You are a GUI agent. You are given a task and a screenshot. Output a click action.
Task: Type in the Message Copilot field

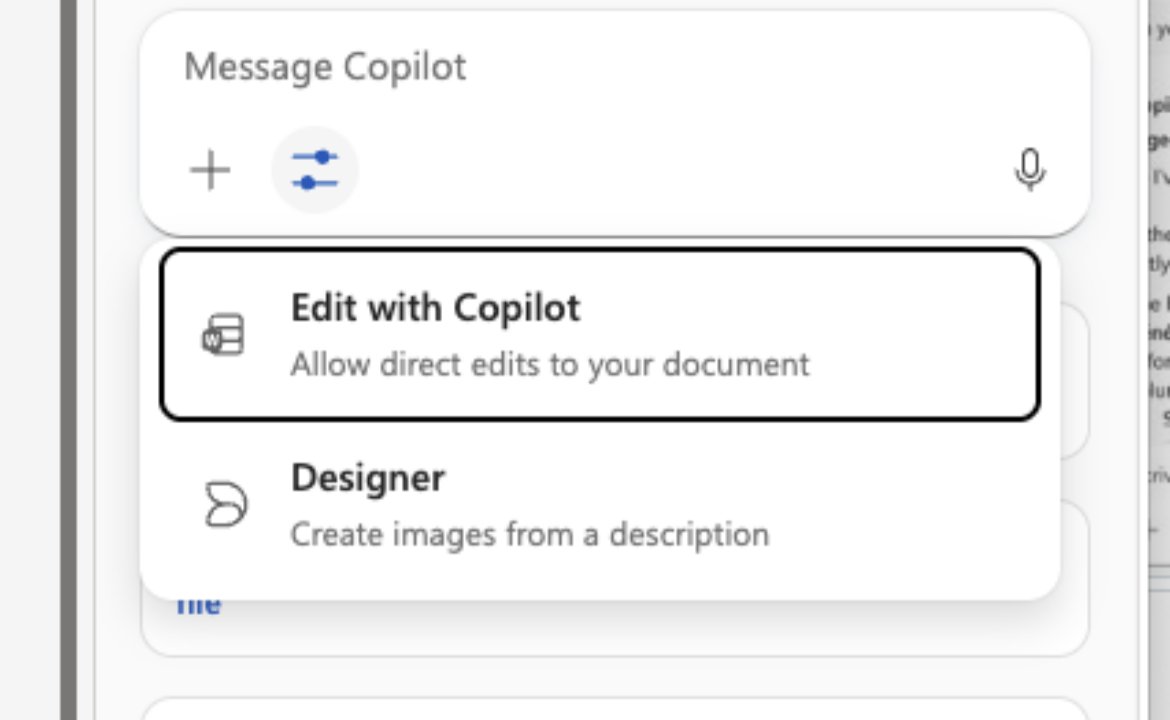click(x=613, y=67)
